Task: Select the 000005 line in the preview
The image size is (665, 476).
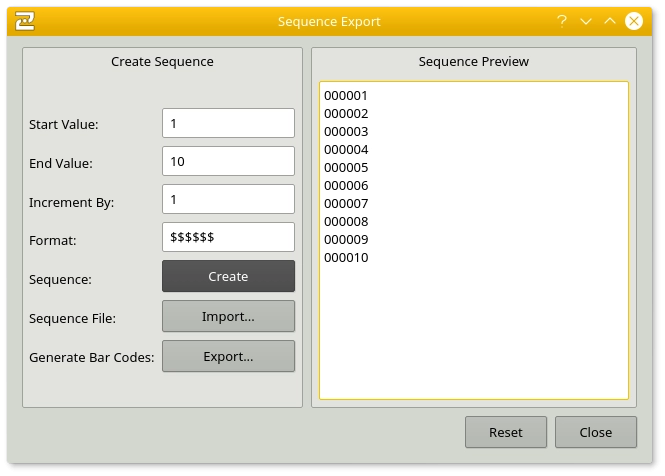Action: click(x=347, y=168)
